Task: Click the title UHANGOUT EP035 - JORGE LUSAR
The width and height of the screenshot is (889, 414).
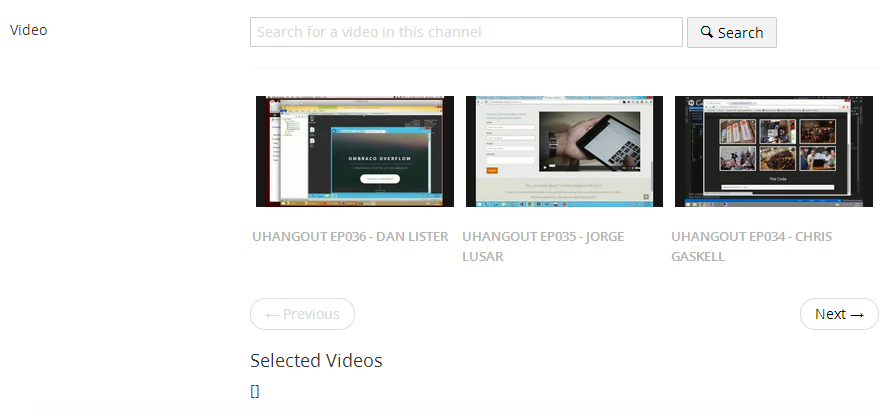Action: point(543,246)
